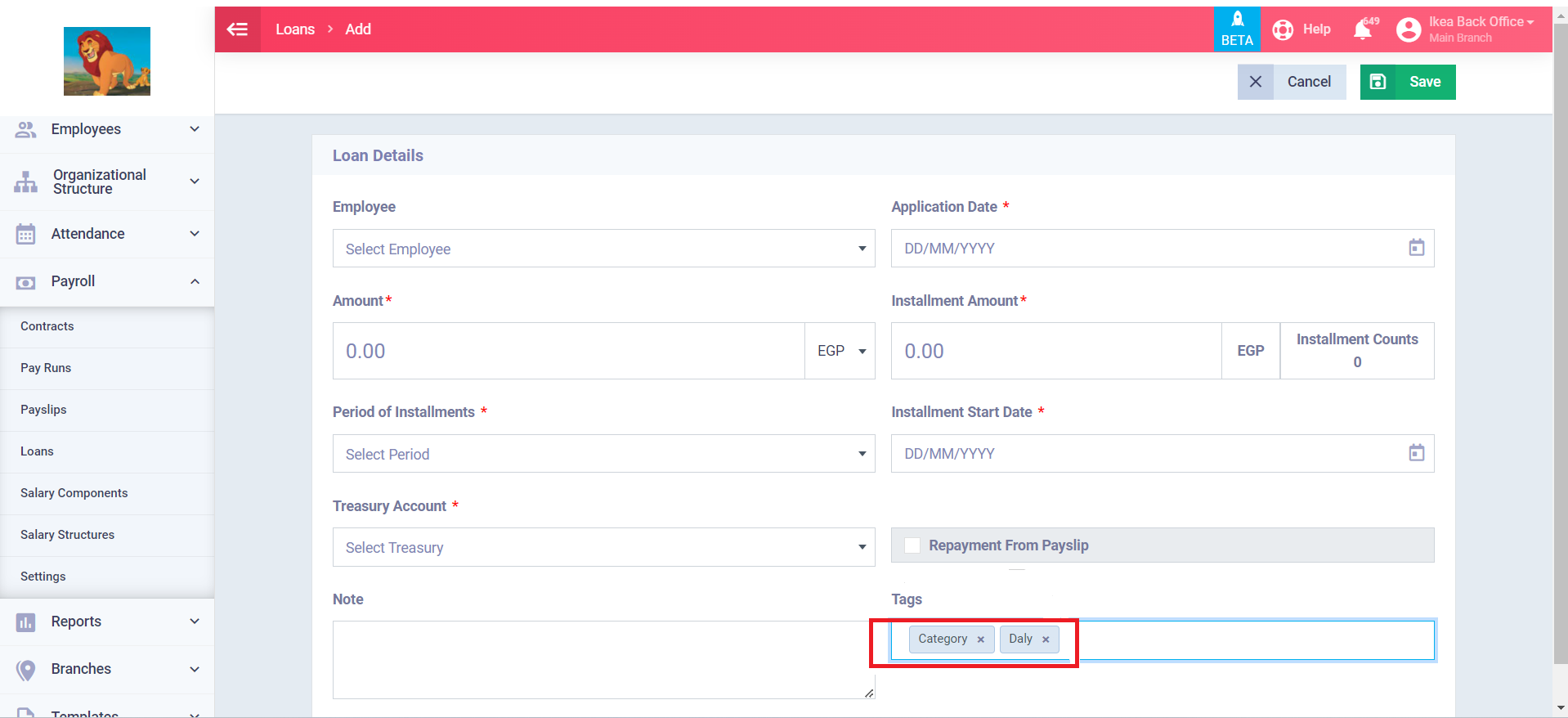This screenshot has width=1568, height=718.
Task: Click the Note text area
Action: click(603, 659)
